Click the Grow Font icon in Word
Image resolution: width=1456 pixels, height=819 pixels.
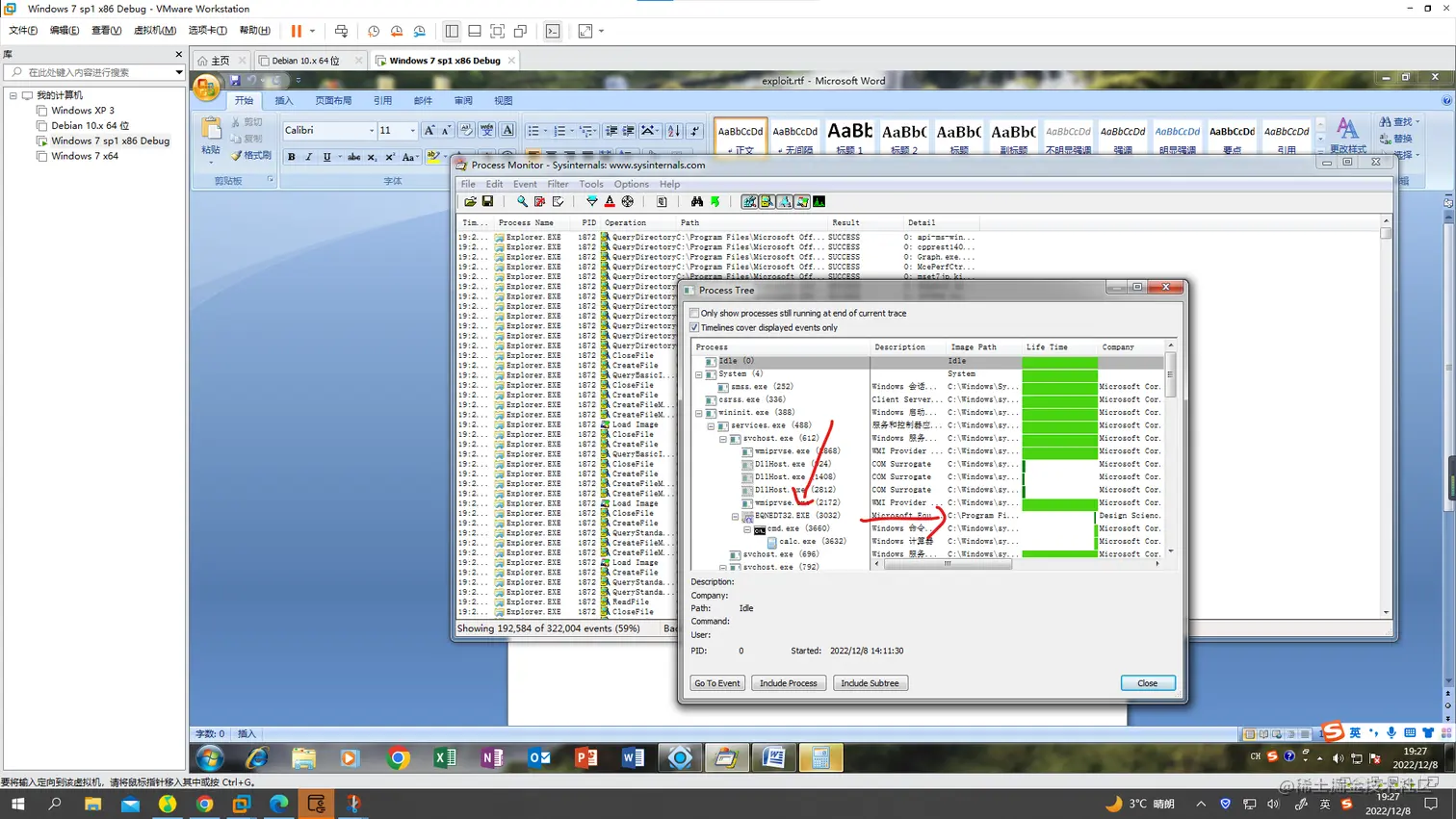(x=429, y=130)
